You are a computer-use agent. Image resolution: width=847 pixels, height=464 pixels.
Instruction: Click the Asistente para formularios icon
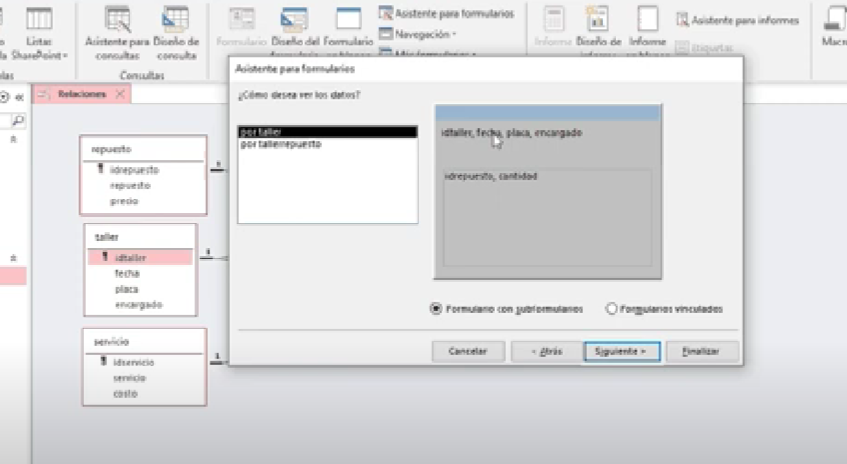[x=386, y=13]
